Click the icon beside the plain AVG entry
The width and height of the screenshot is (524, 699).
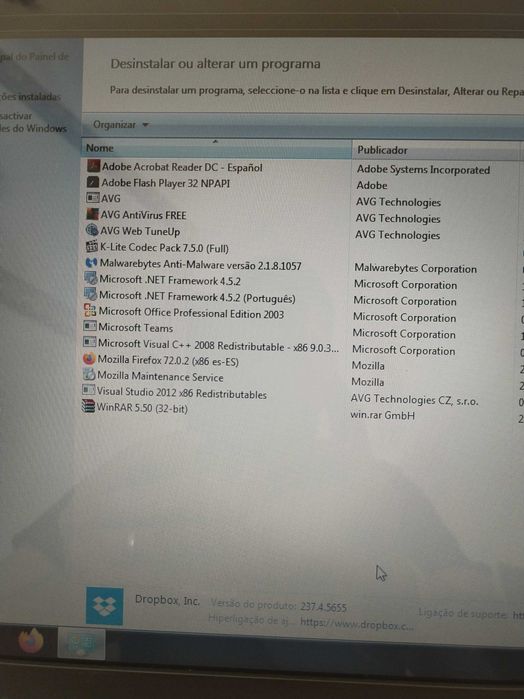(x=92, y=197)
